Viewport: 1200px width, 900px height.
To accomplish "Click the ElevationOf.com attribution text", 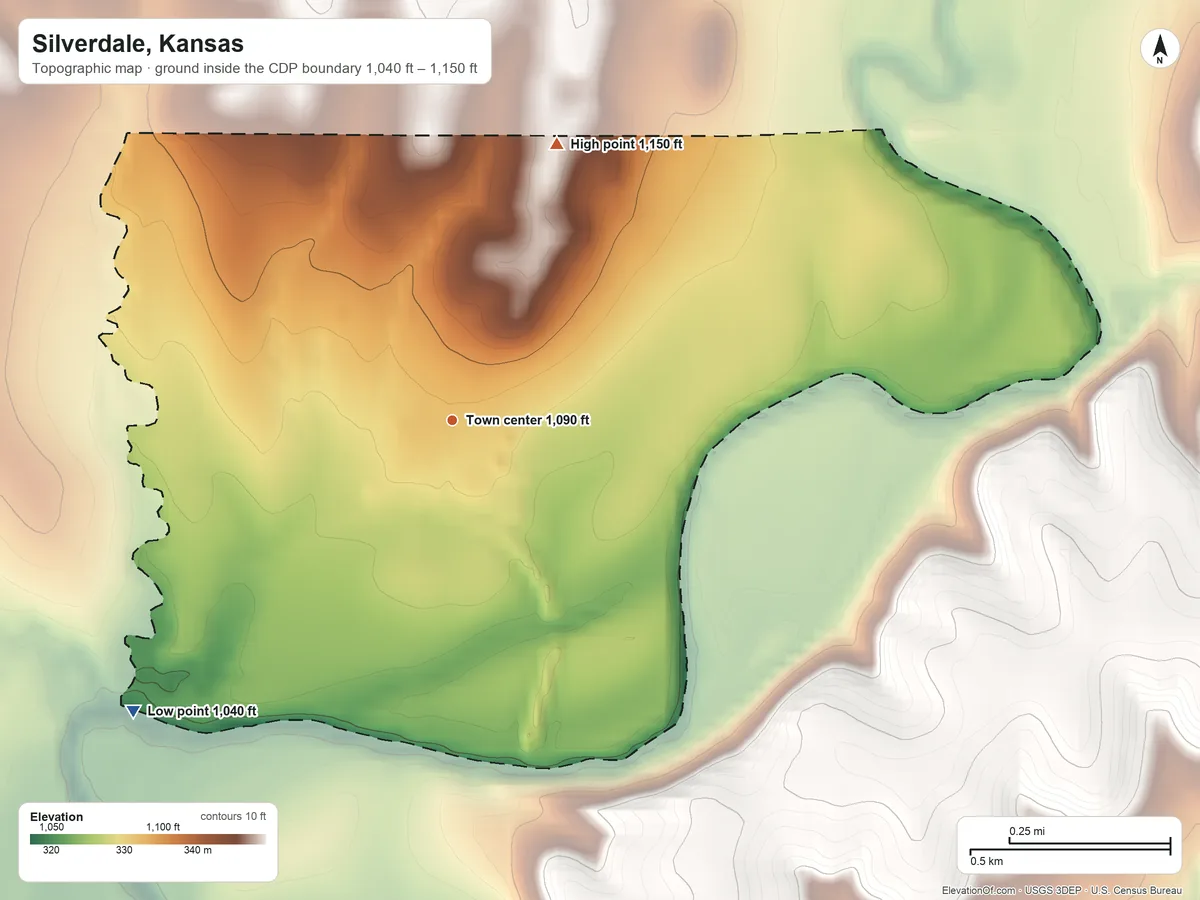I will click(x=979, y=890).
